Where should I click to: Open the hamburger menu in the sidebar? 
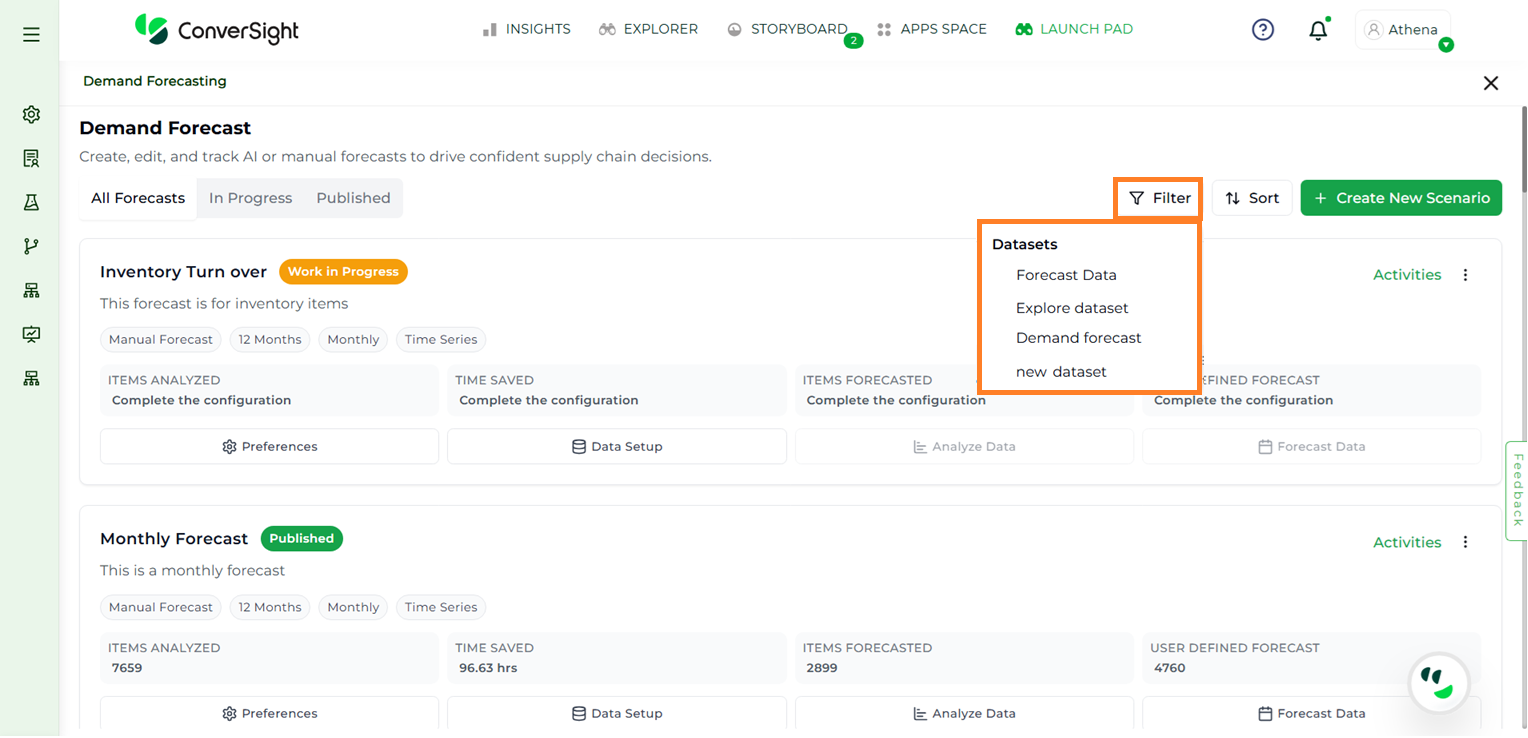(31, 35)
